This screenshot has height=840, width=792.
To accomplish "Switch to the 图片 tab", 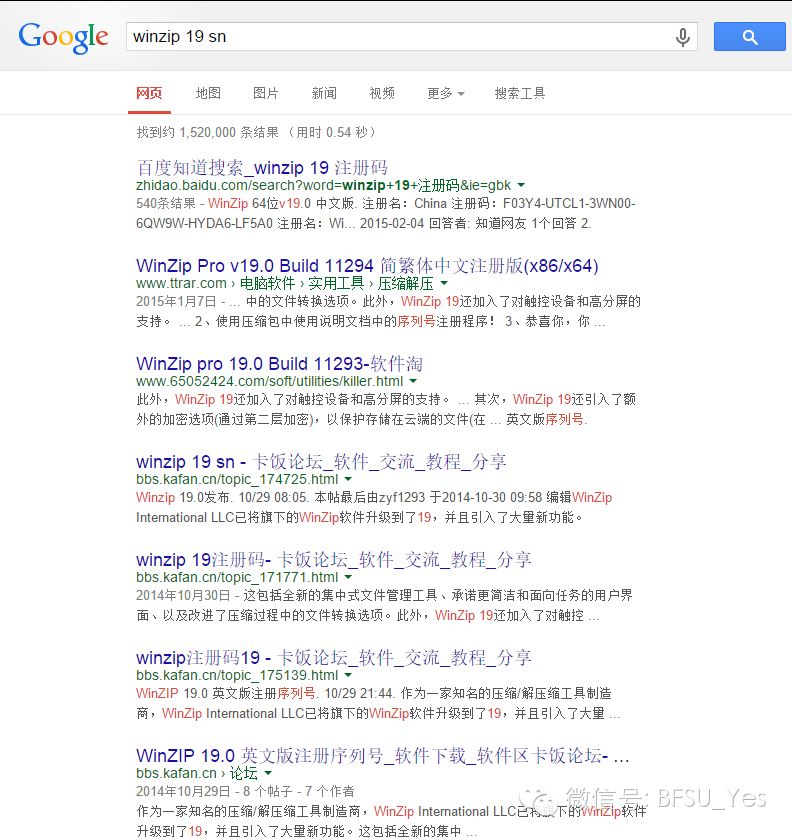I will coord(266,93).
